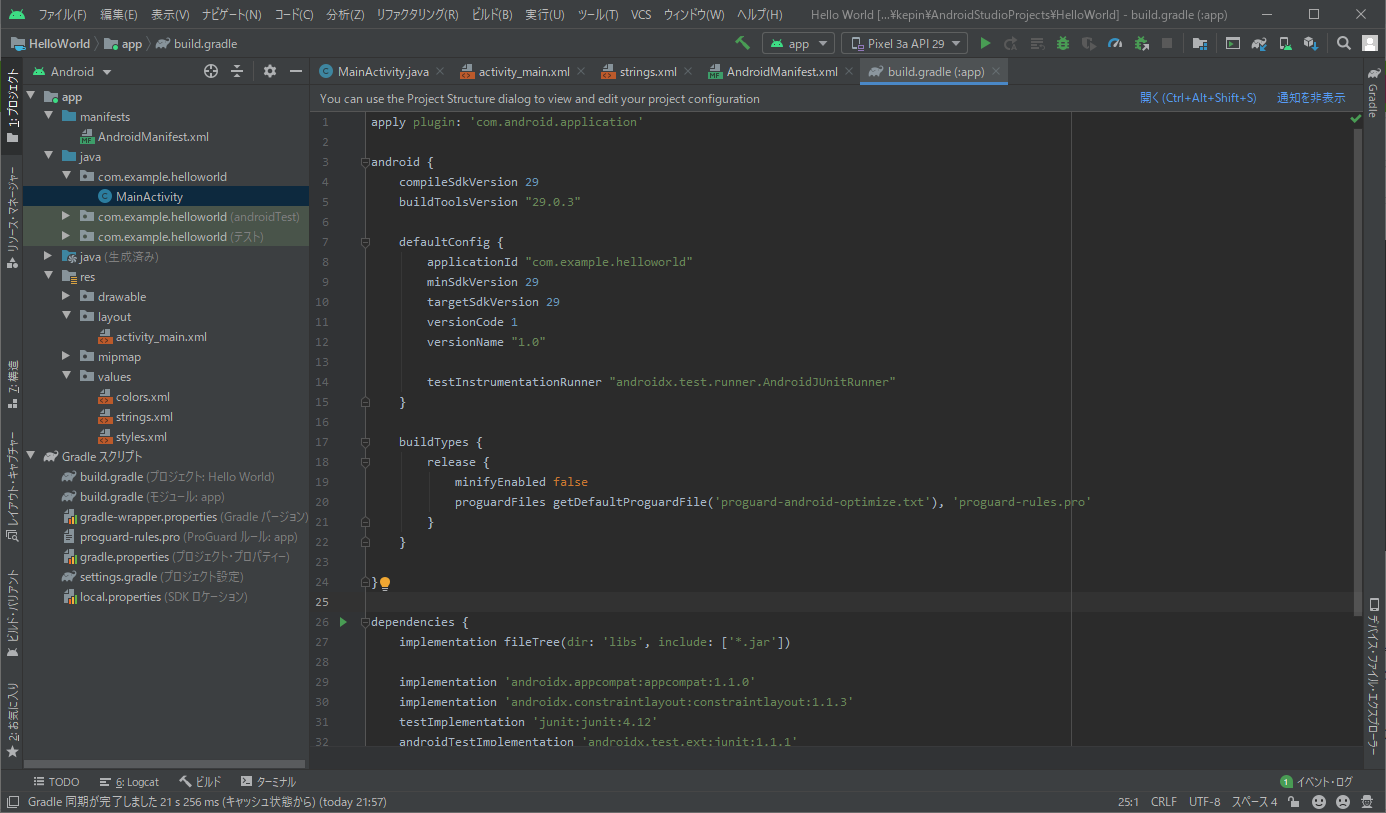The width and height of the screenshot is (1386, 813).
Task: Click スペース 4 indent setting
Action: tap(1254, 802)
